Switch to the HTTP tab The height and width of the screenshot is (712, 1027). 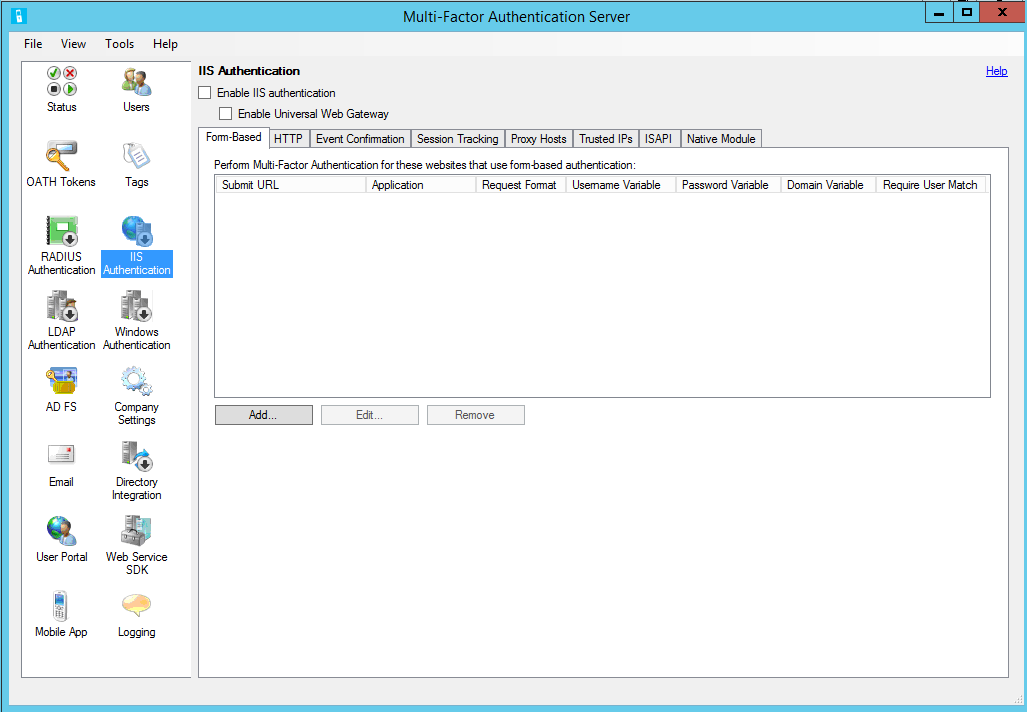click(288, 139)
